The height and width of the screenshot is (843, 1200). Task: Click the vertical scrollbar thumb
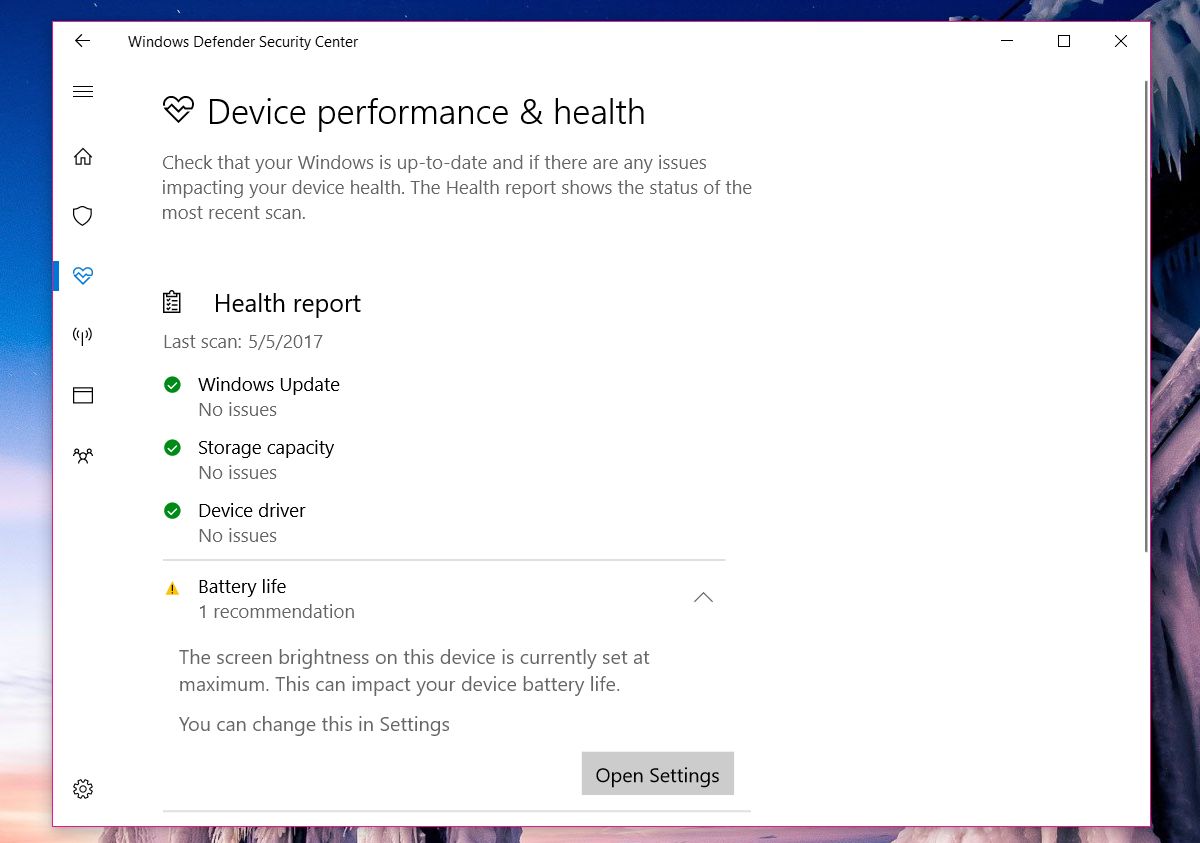(1146, 315)
